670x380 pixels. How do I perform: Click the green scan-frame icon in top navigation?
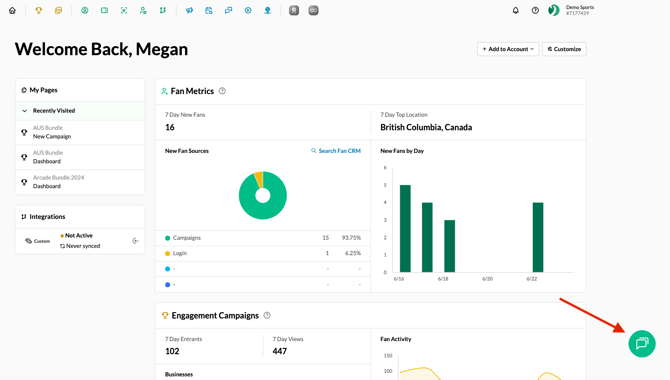point(124,11)
